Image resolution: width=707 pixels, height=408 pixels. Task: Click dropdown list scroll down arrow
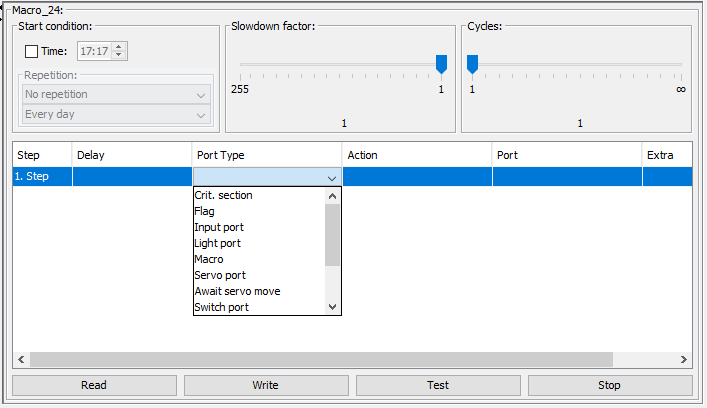point(332,307)
